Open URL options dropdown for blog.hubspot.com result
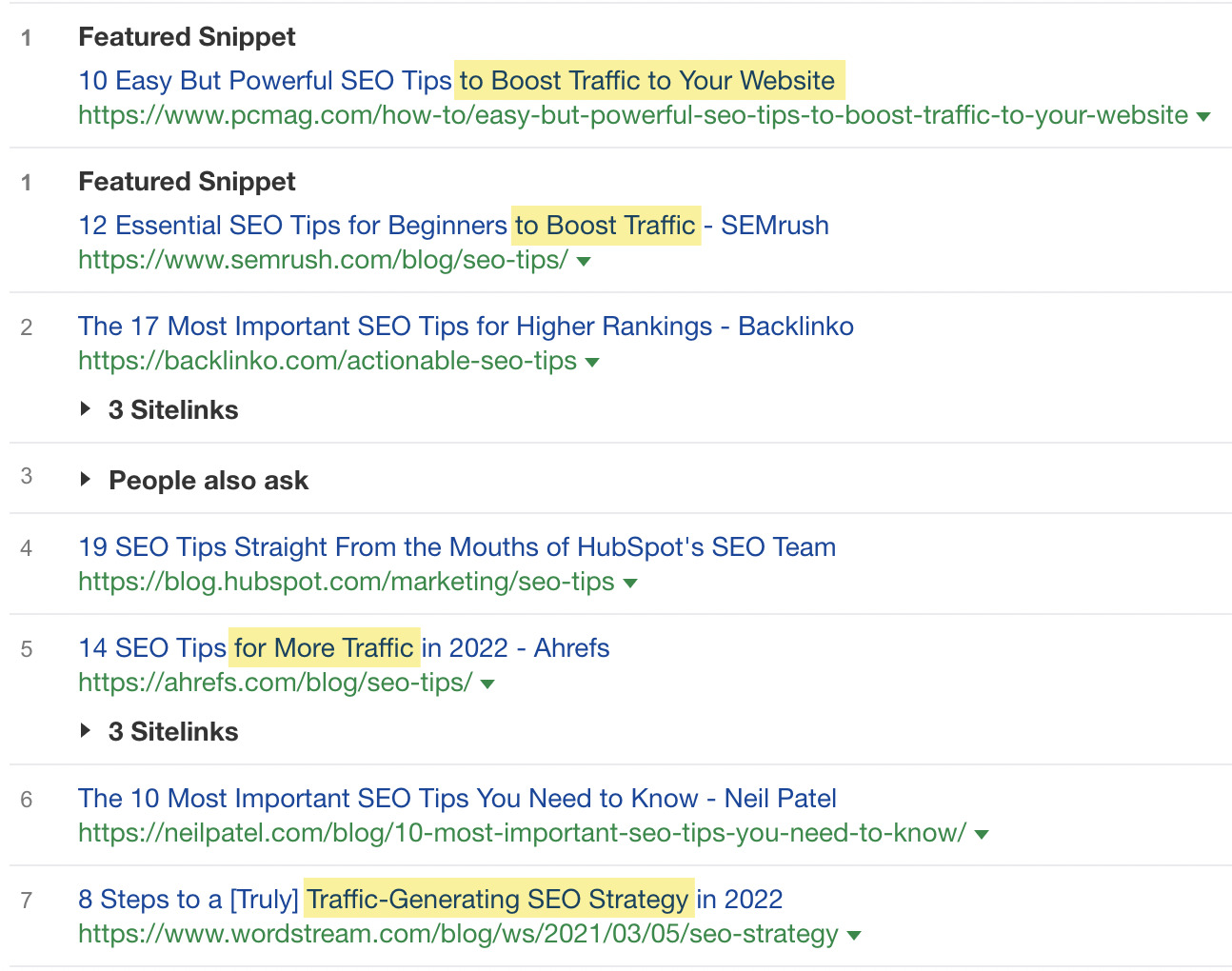The image size is (1232, 971). [x=631, y=583]
